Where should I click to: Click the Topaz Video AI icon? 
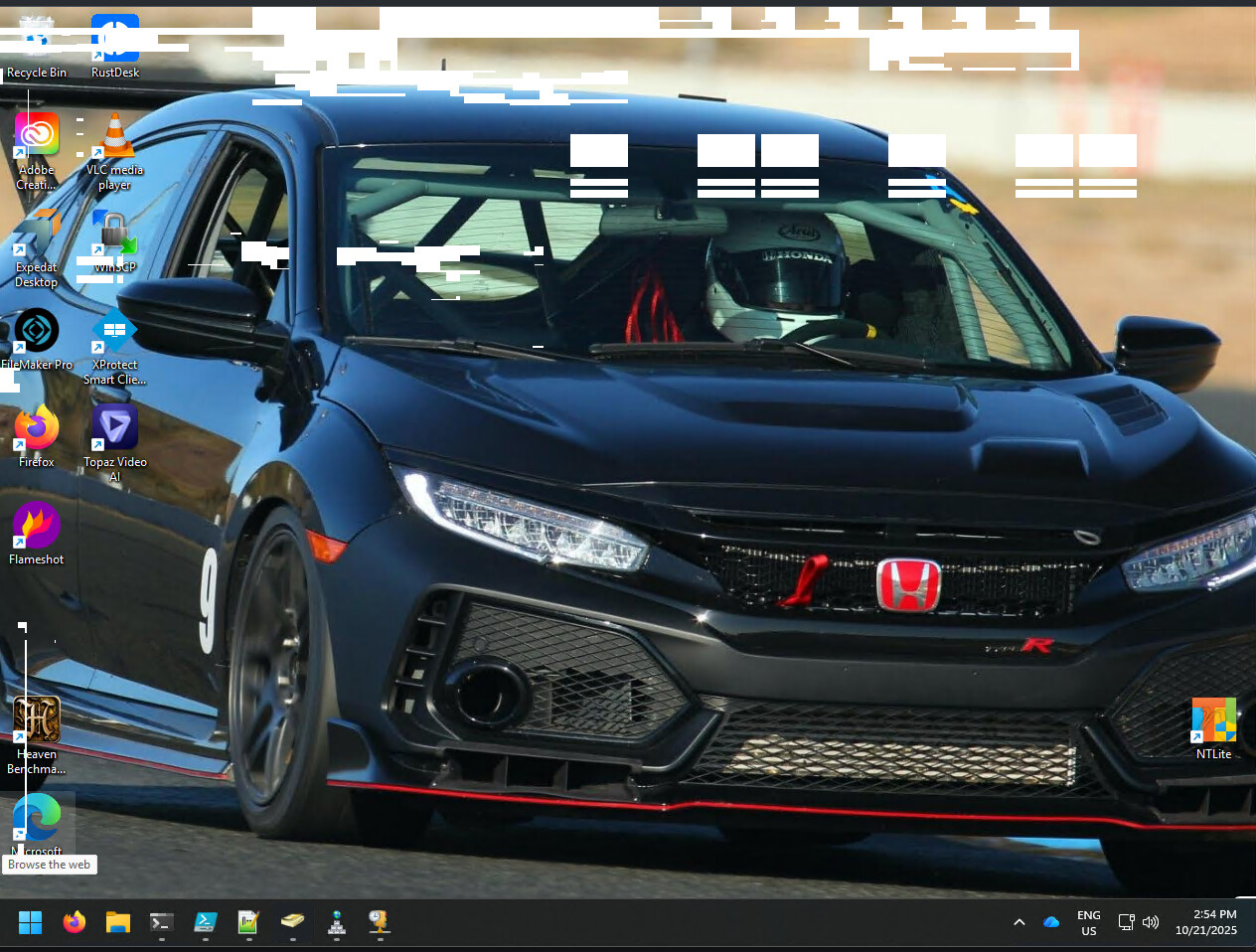click(115, 429)
